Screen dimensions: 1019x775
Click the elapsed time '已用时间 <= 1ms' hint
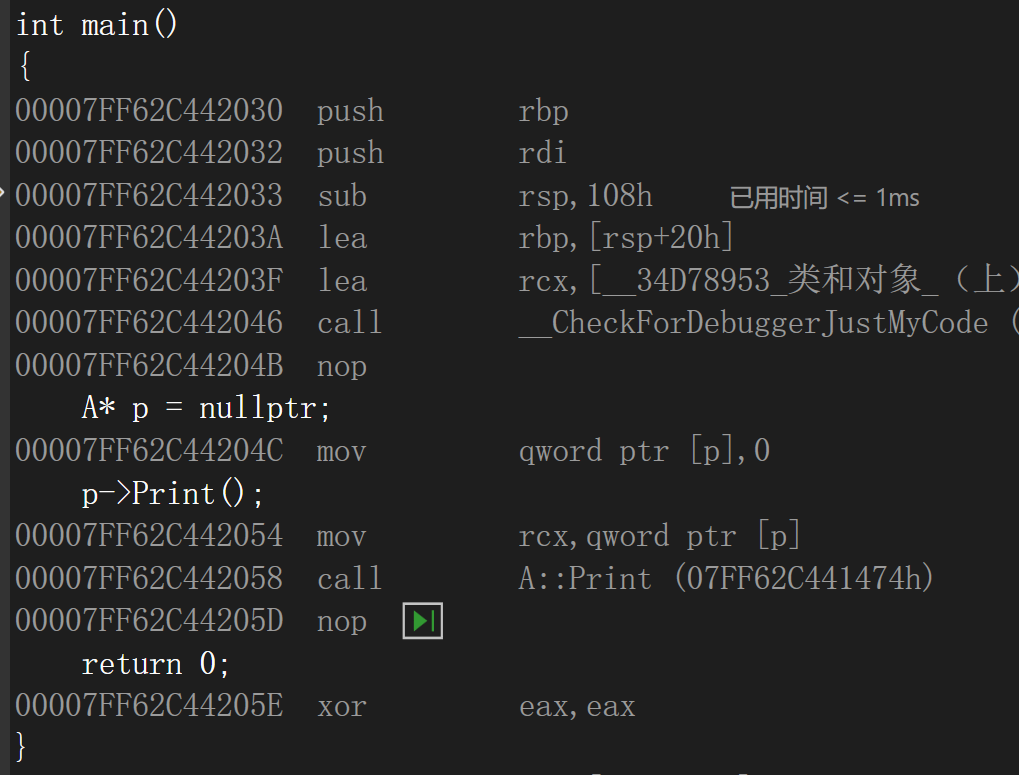point(824,197)
